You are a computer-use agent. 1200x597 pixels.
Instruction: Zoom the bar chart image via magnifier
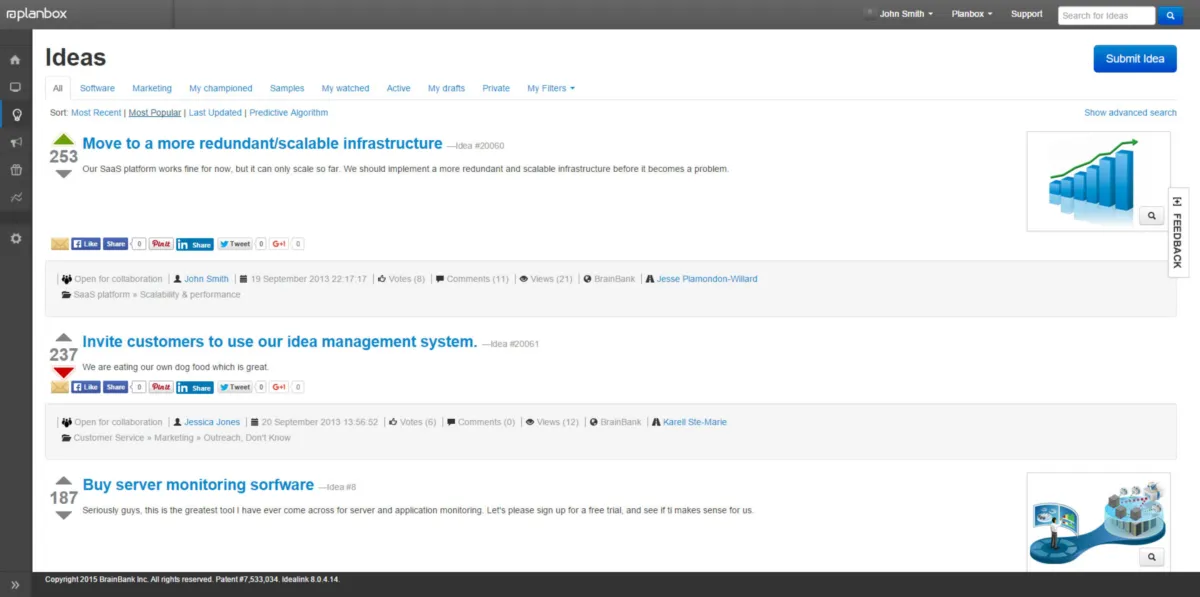tap(1151, 215)
